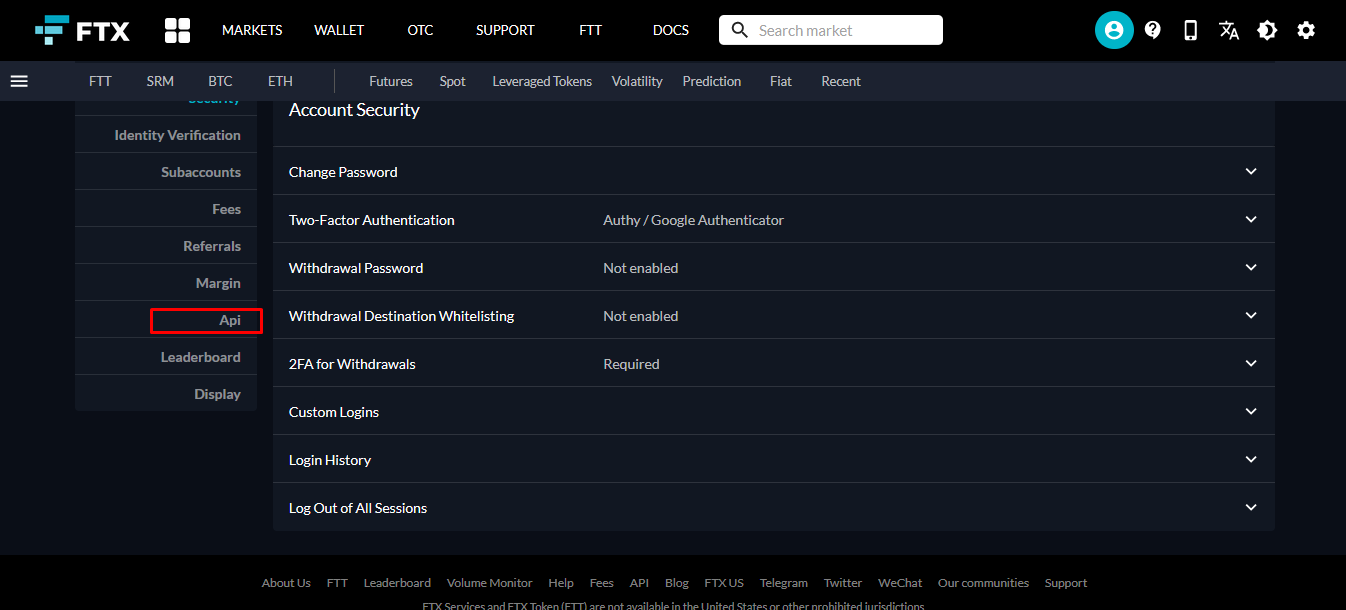Switch to the Futures tab

point(390,81)
